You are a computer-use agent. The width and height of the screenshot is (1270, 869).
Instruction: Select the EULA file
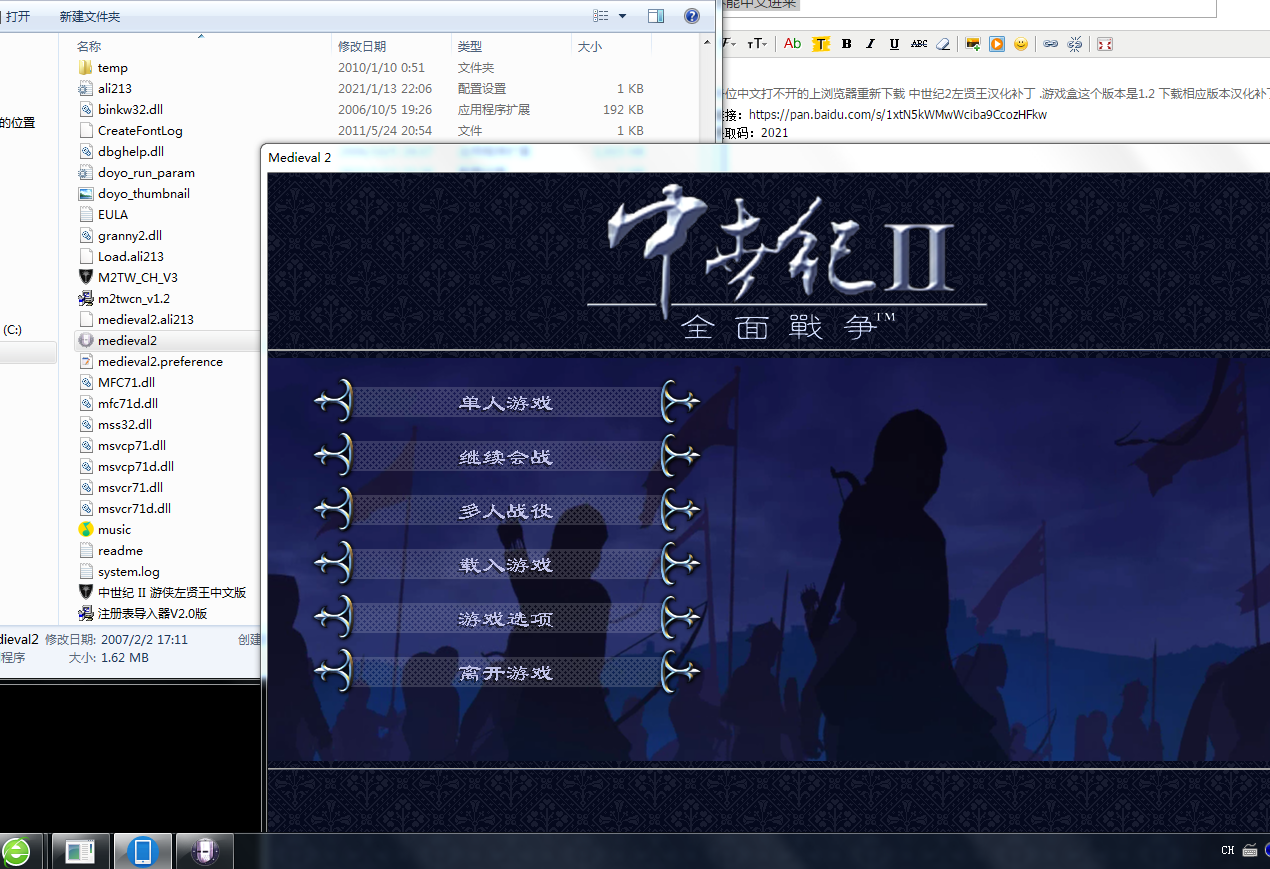[x=103, y=214]
